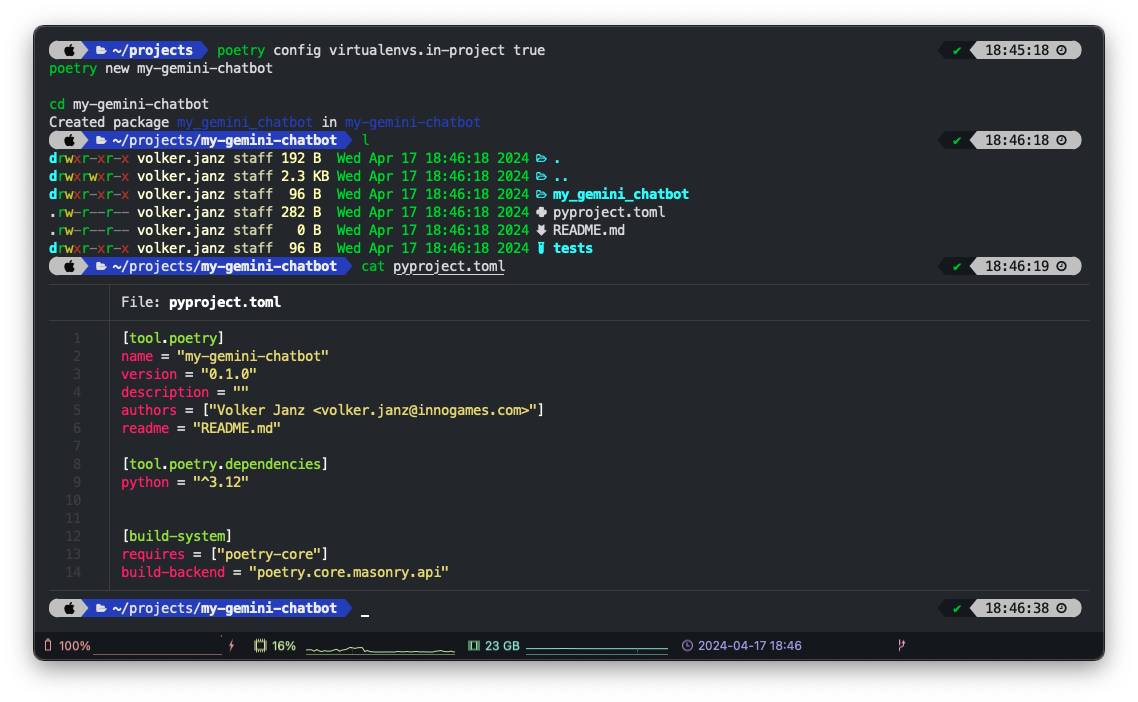This screenshot has height=702, width=1138.
Task: Click the battery level bar next to 100%
Action: coord(157,652)
